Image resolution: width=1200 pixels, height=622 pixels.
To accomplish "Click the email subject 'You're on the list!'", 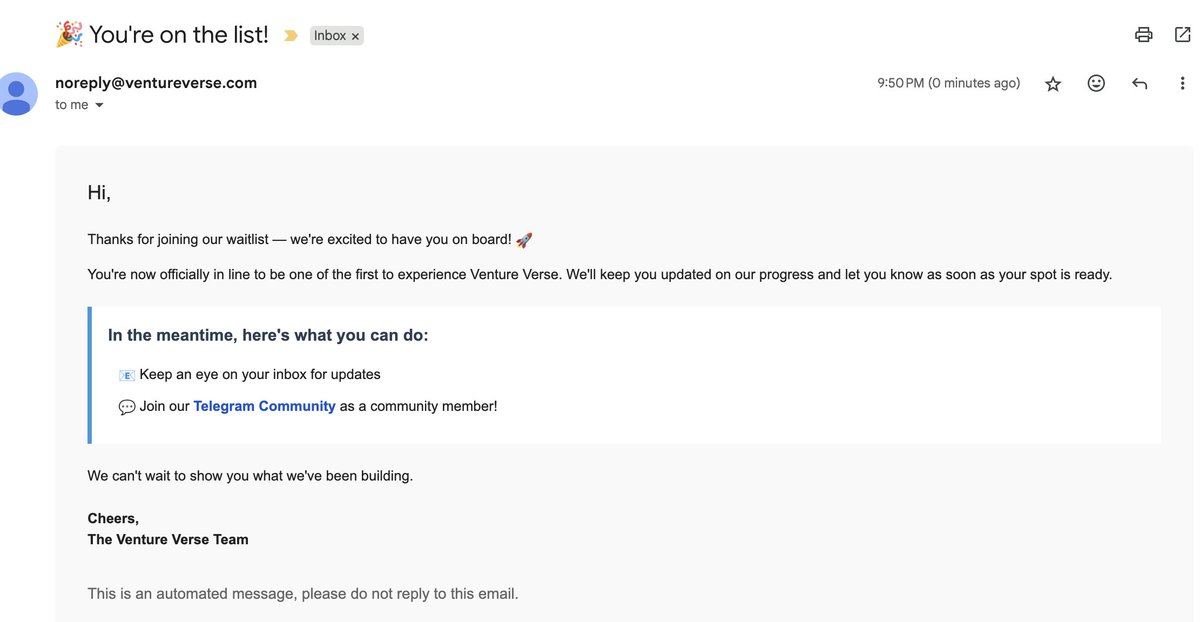I will 179,35.
